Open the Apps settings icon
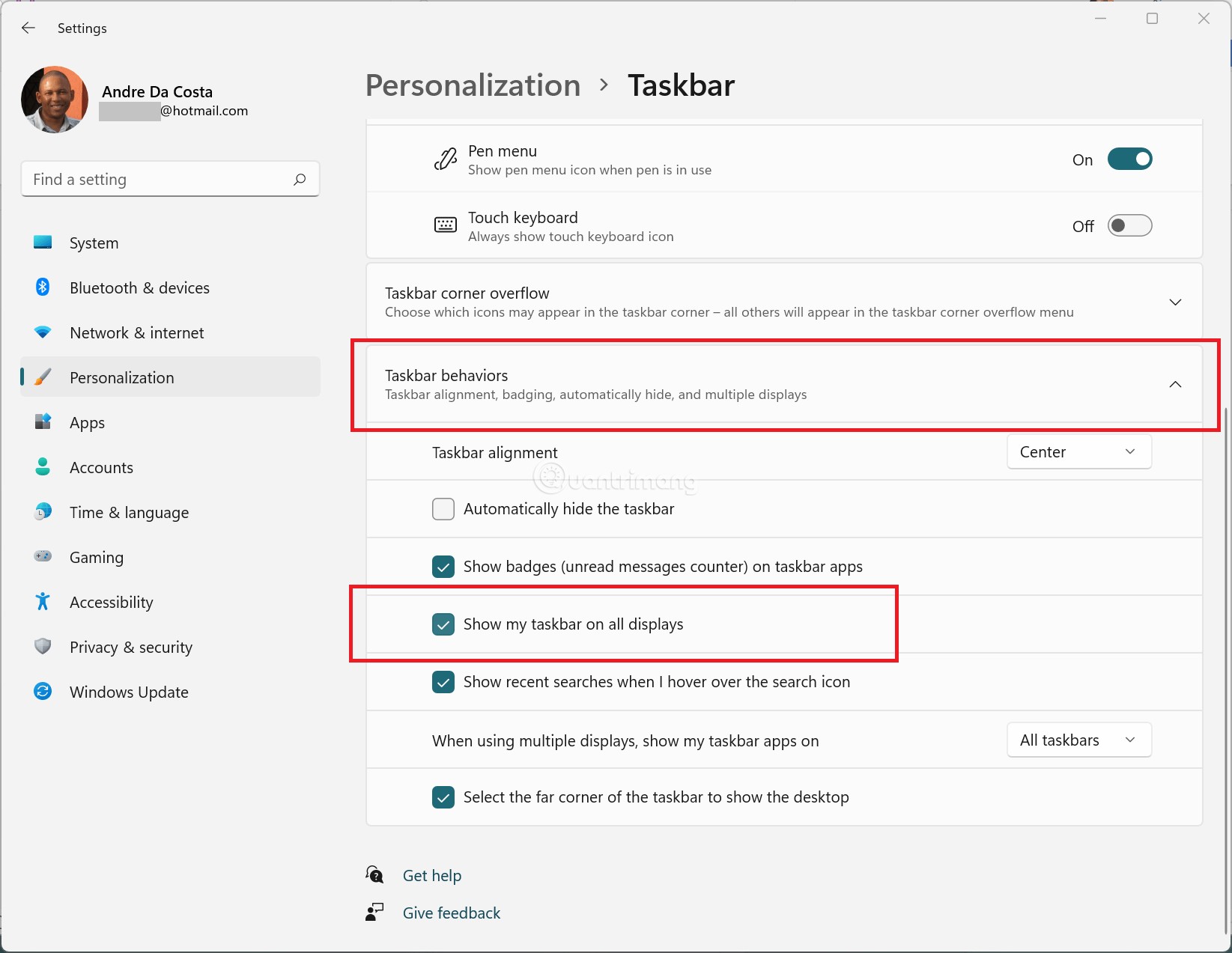The height and width of the screenshot is (953, 1232). click(43, 422)
